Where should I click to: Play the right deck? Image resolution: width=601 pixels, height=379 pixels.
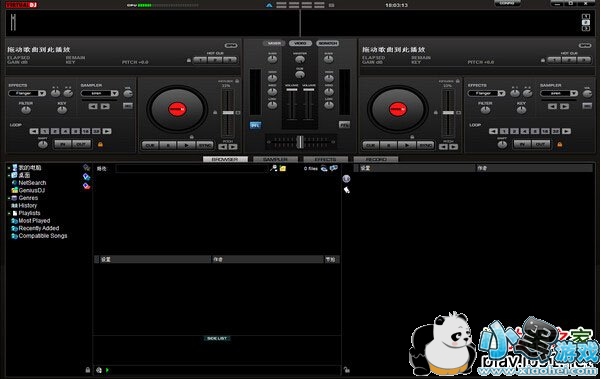pos(407,146)
